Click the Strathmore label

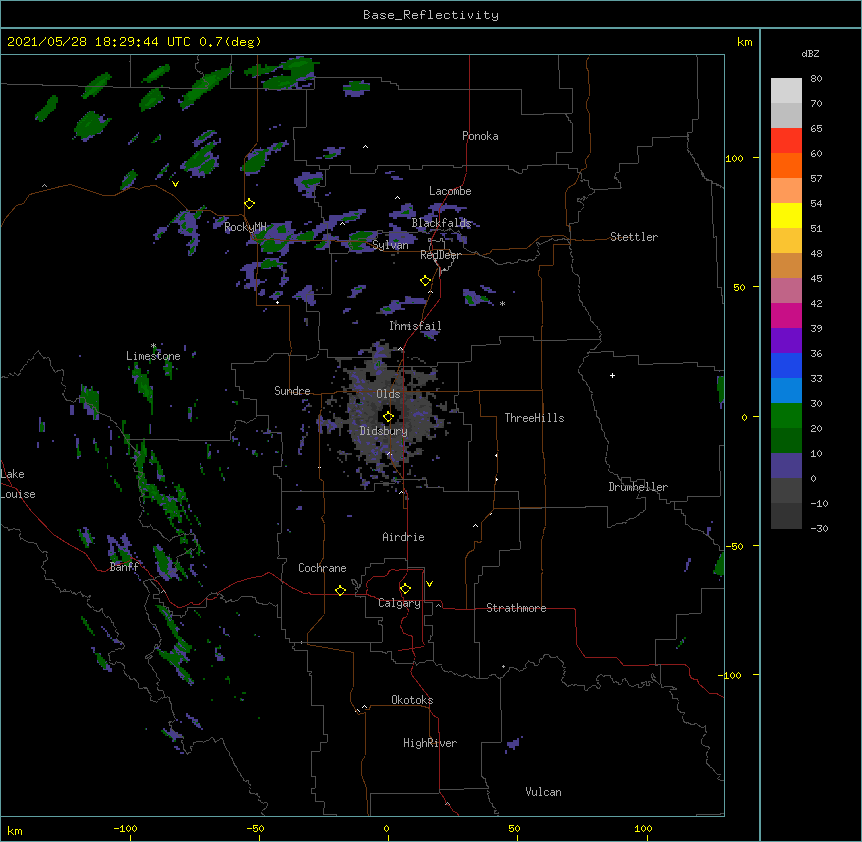pyautogui.click(x=516, y=608)
